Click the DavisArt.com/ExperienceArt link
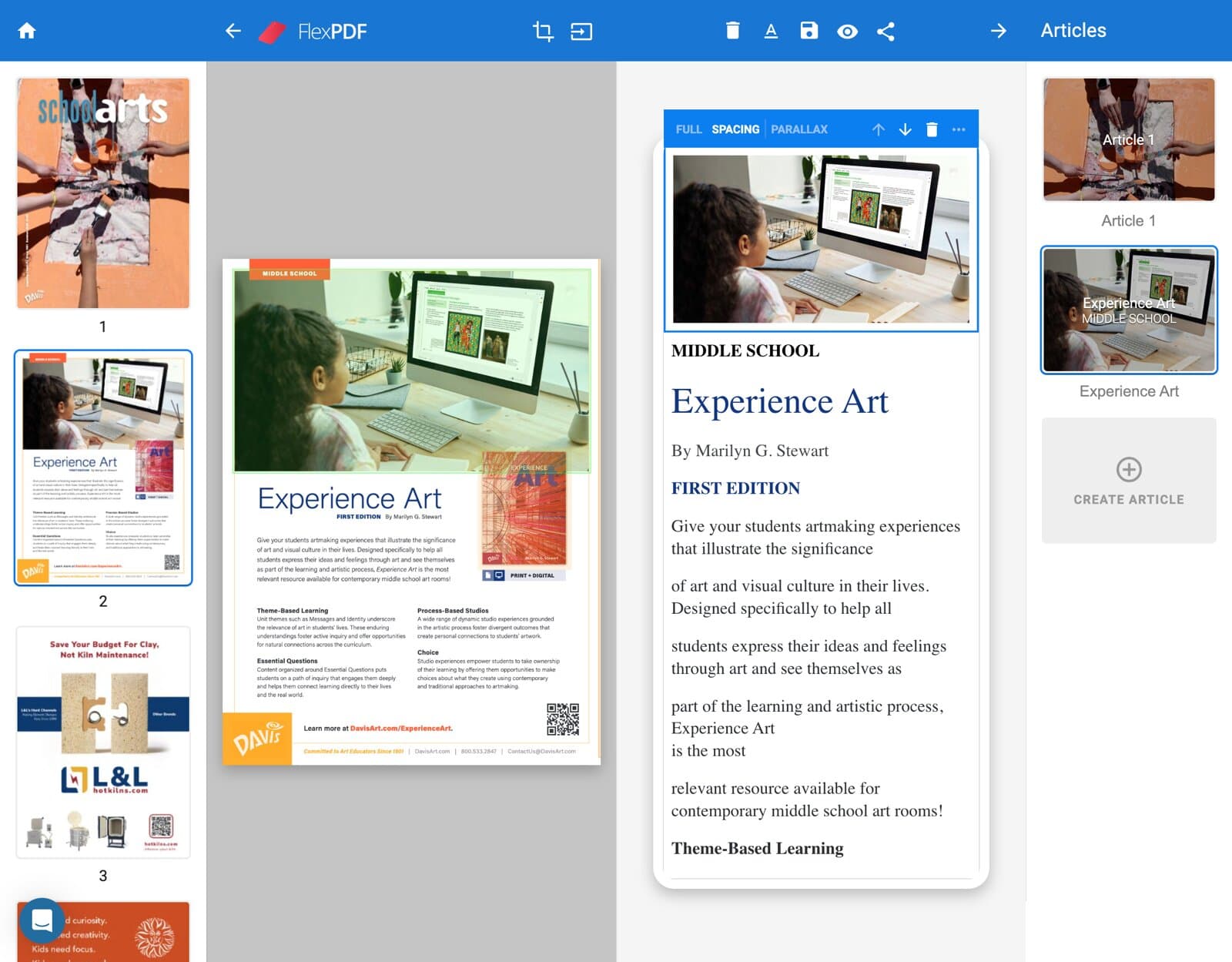This screenshot has height=962, width=1232. [x=401, y=728]
